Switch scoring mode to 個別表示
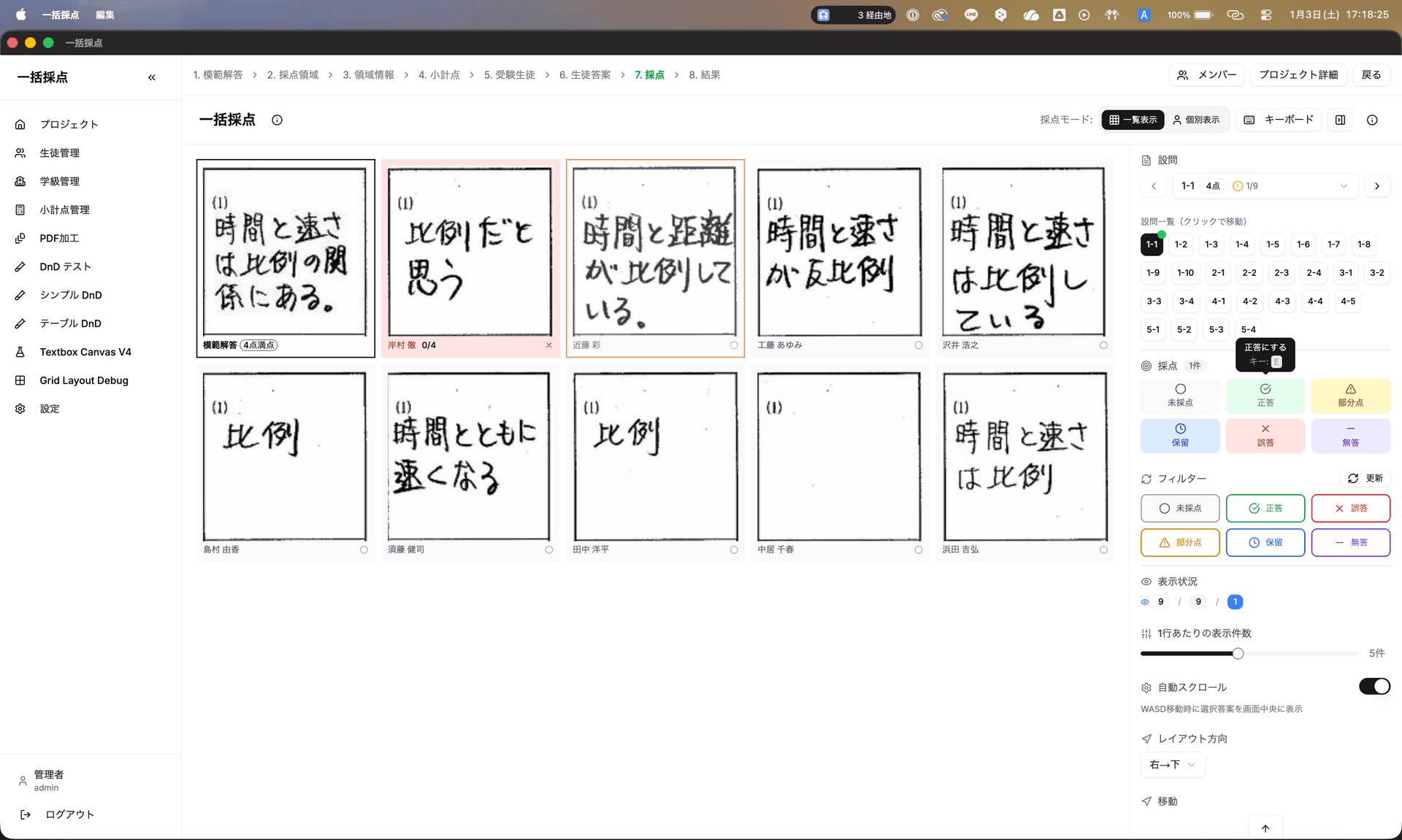The image size is (1402, 840). click(1196, 120)
